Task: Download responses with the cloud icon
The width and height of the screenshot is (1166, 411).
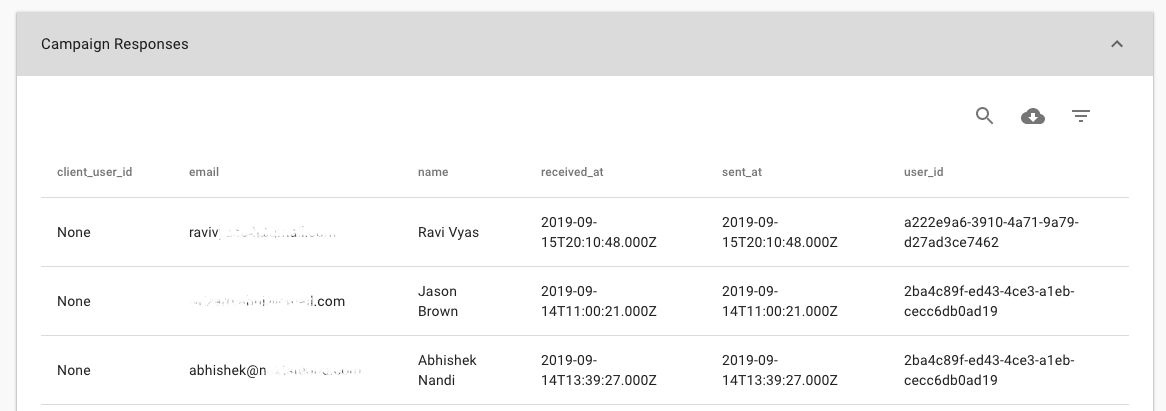Action: [x=1033, y=116]
